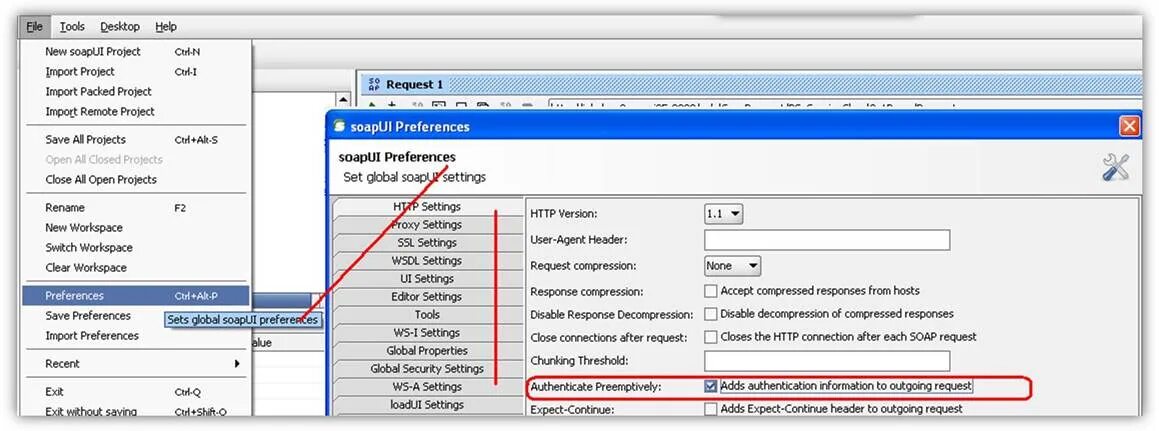Click the Request 1 window title
Screen dimensions: 1159x431
[x=415, y=84]
